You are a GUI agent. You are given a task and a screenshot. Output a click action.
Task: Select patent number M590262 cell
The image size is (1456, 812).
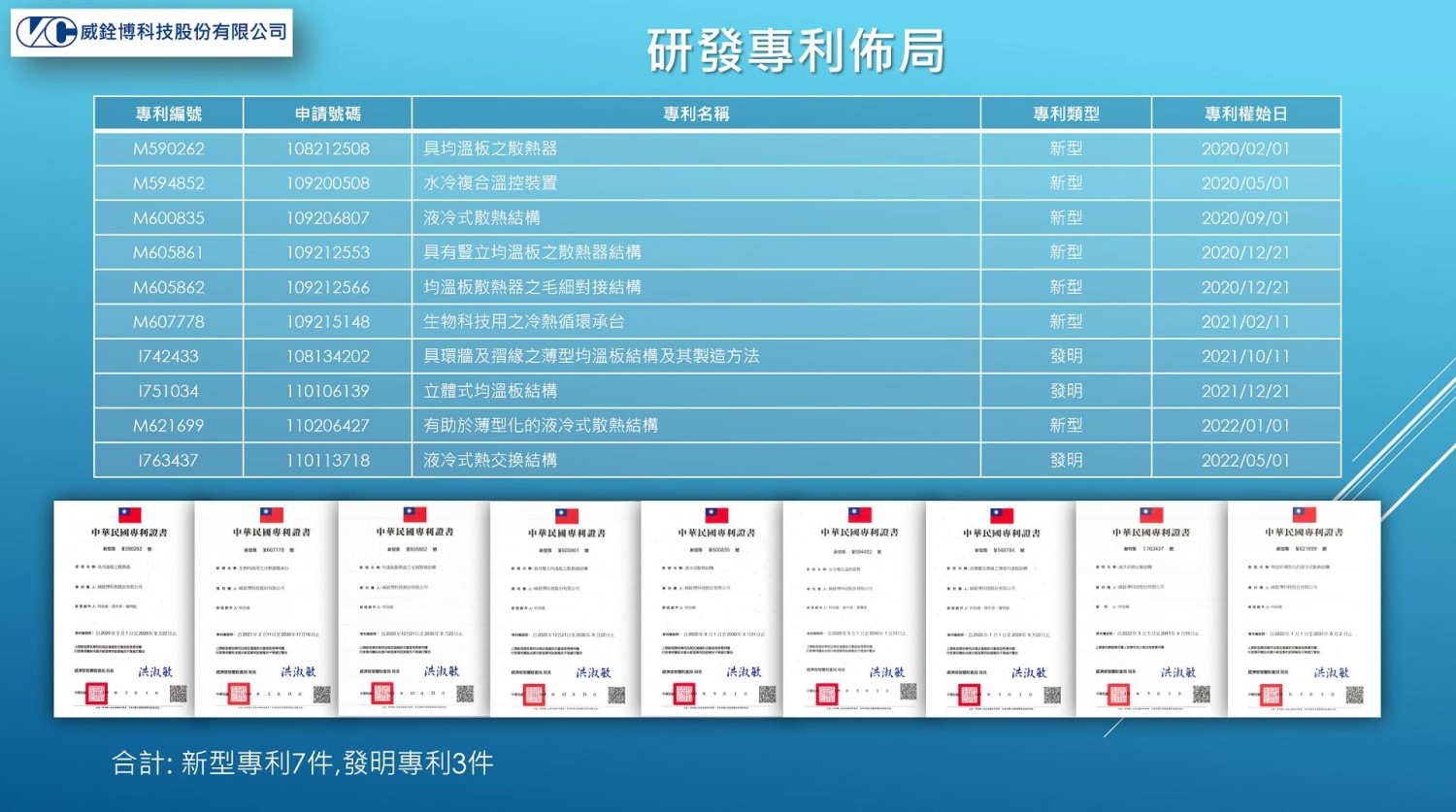point(168,148)
